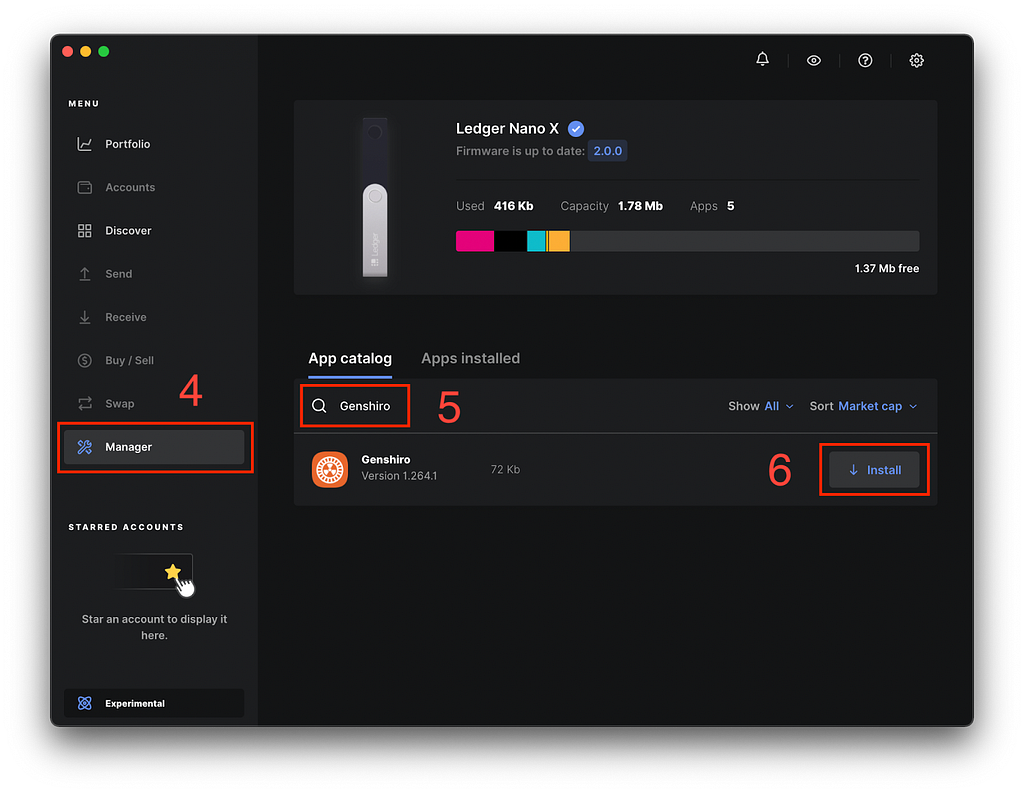Screen dimensions: 1024x793
Task: Select Receive in the sidebar
Action: click(x=153, y=317)
